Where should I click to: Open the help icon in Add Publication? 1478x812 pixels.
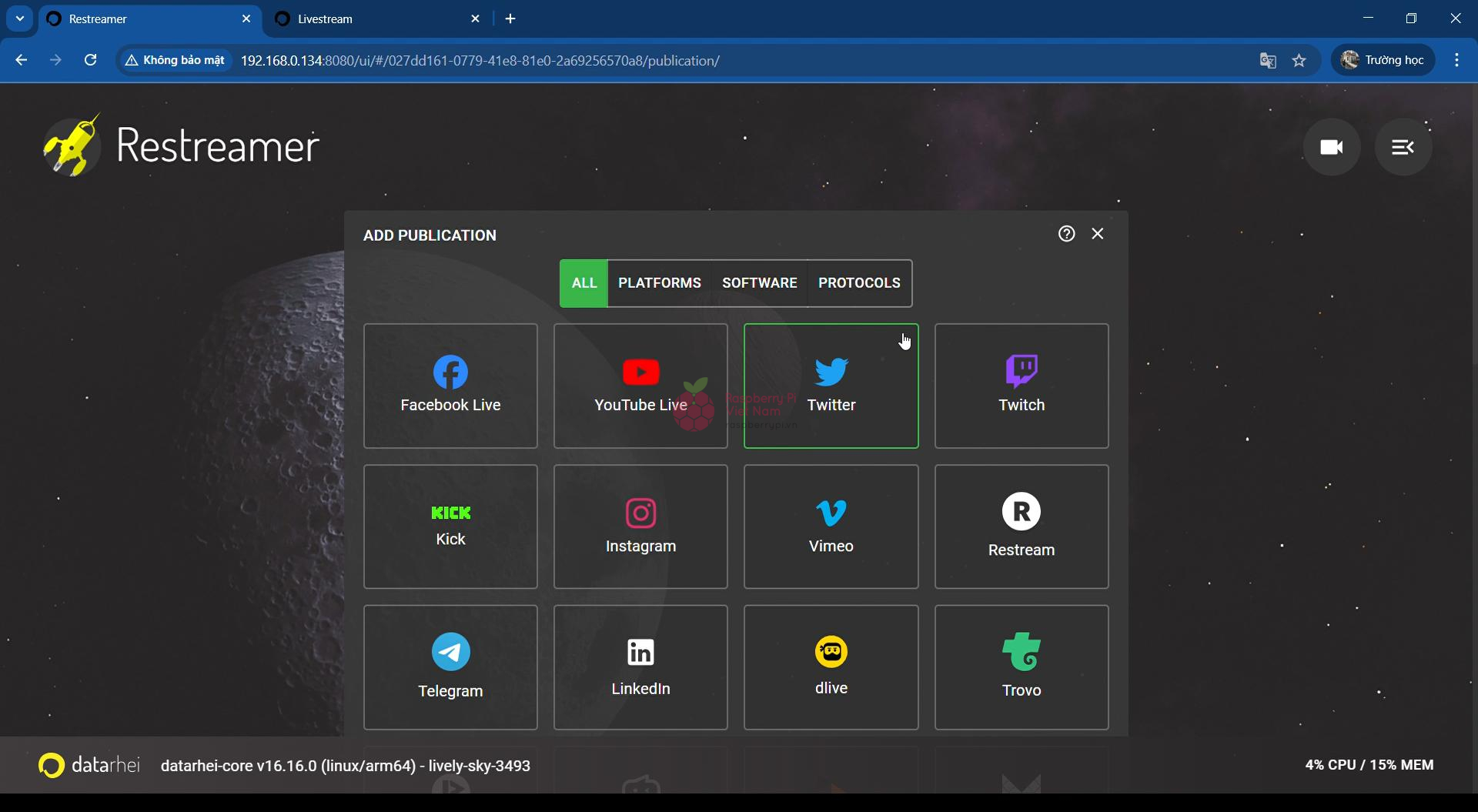tap(1066, 234)
